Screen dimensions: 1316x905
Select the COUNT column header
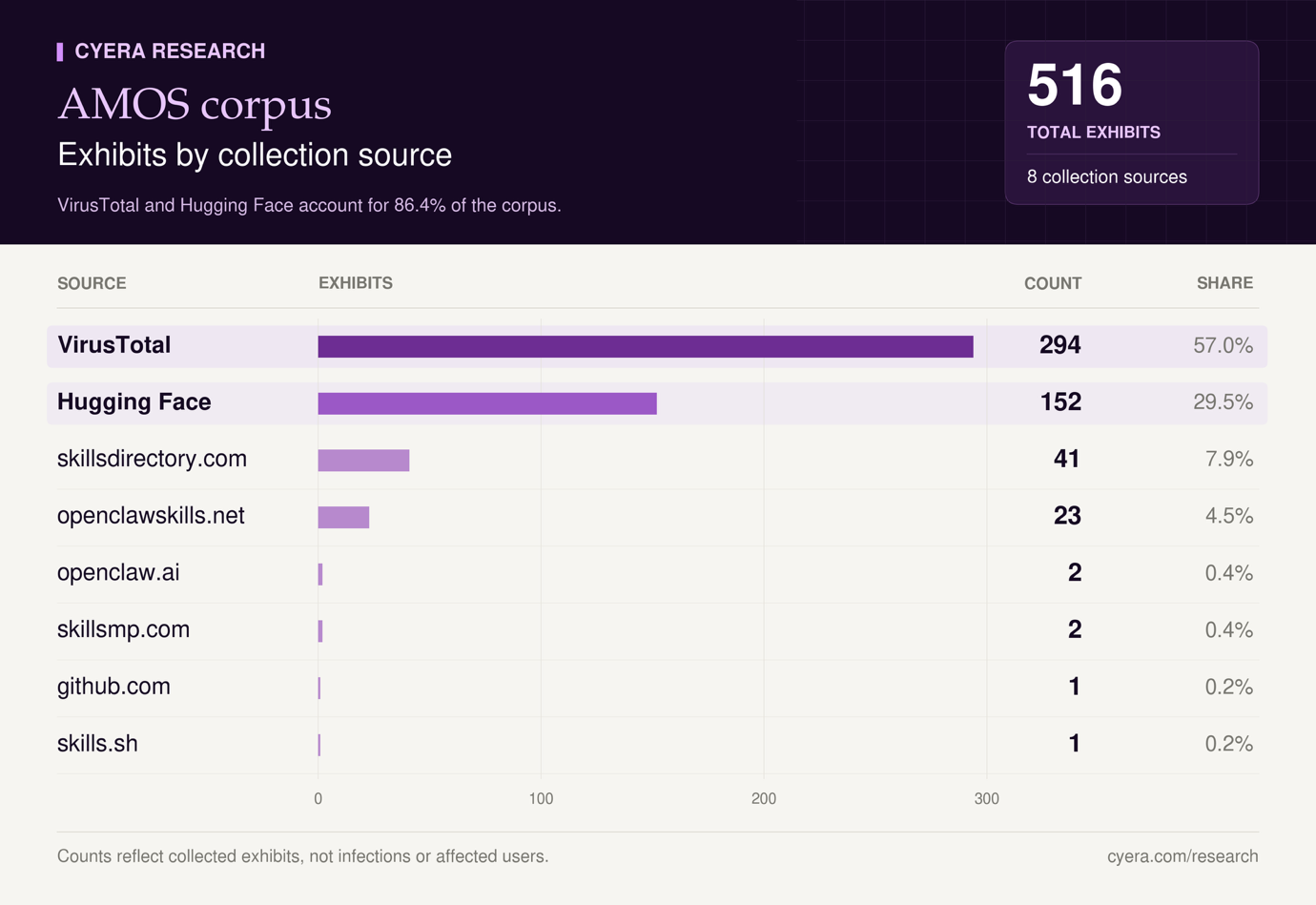1053,283
